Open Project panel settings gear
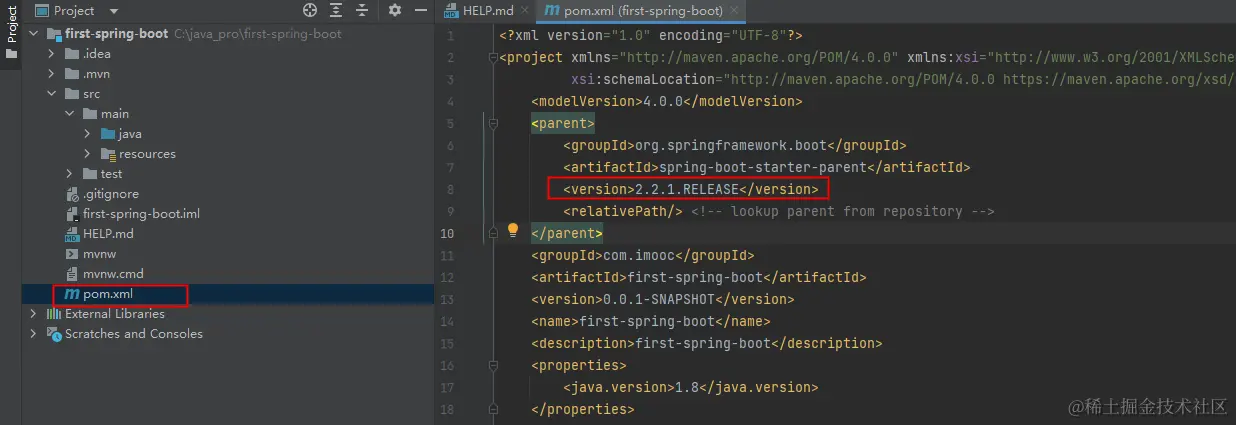Viewport: 1236px width, 425px height. 394,10
